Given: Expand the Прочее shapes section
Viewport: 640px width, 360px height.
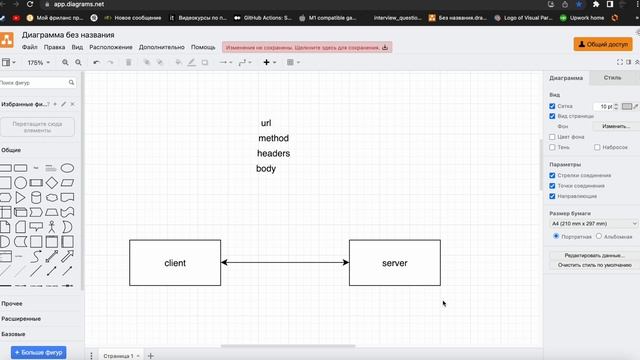Looking at the screenshot, I should pos(12,304).
